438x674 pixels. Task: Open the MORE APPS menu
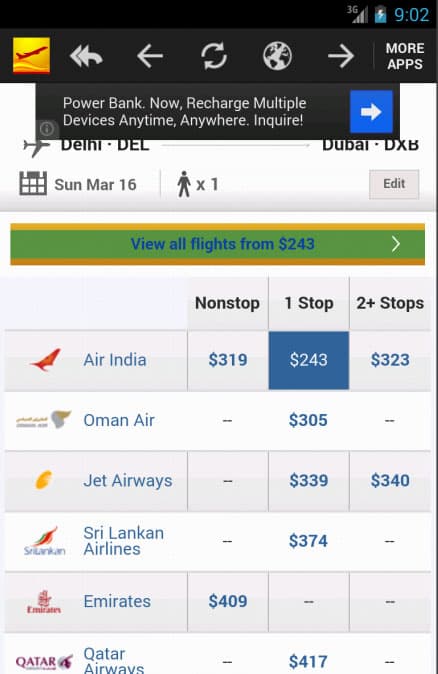pos(404,56)
